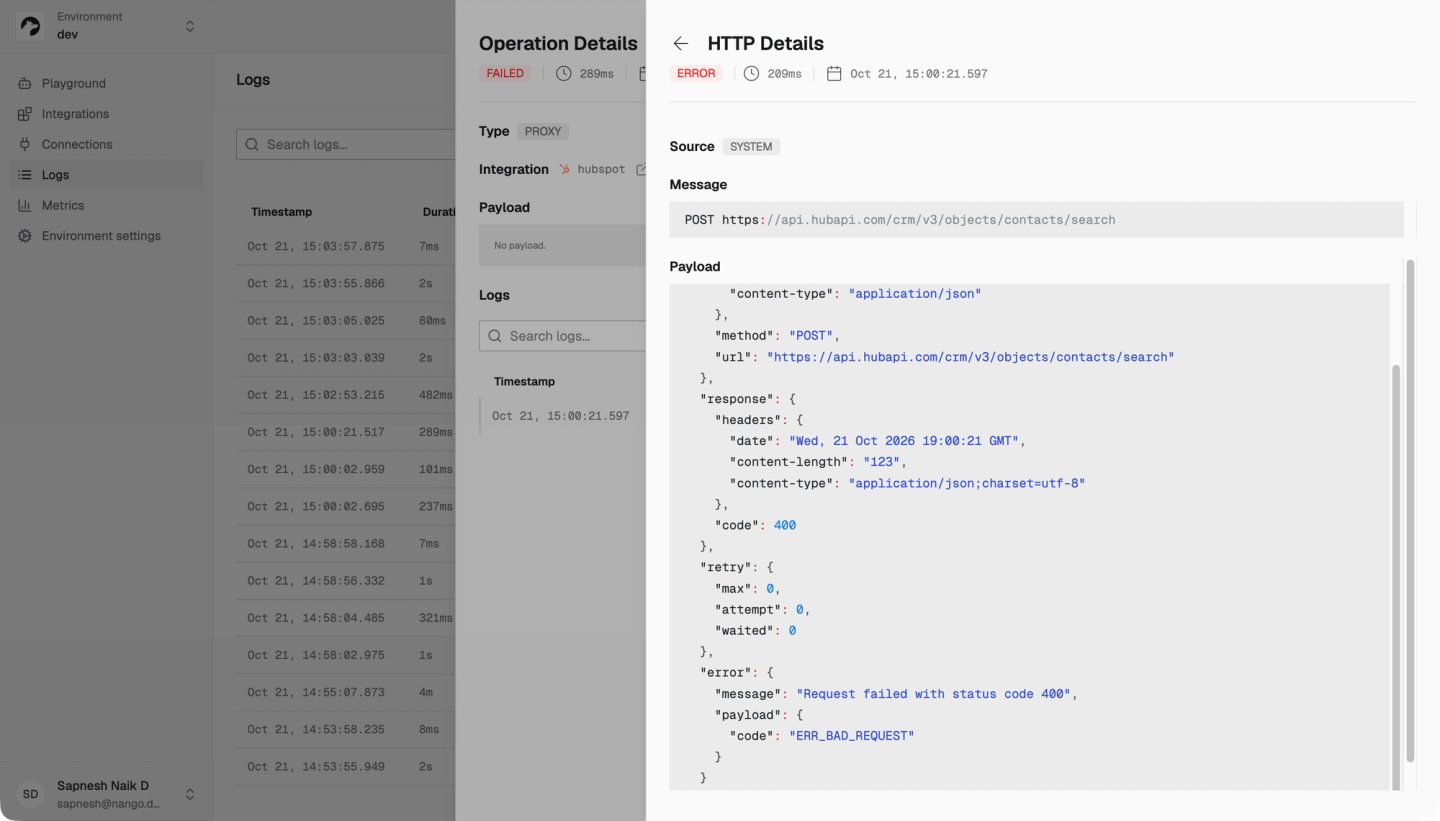Focus the Operation Details Search logs field

click(x=563, y=336)
